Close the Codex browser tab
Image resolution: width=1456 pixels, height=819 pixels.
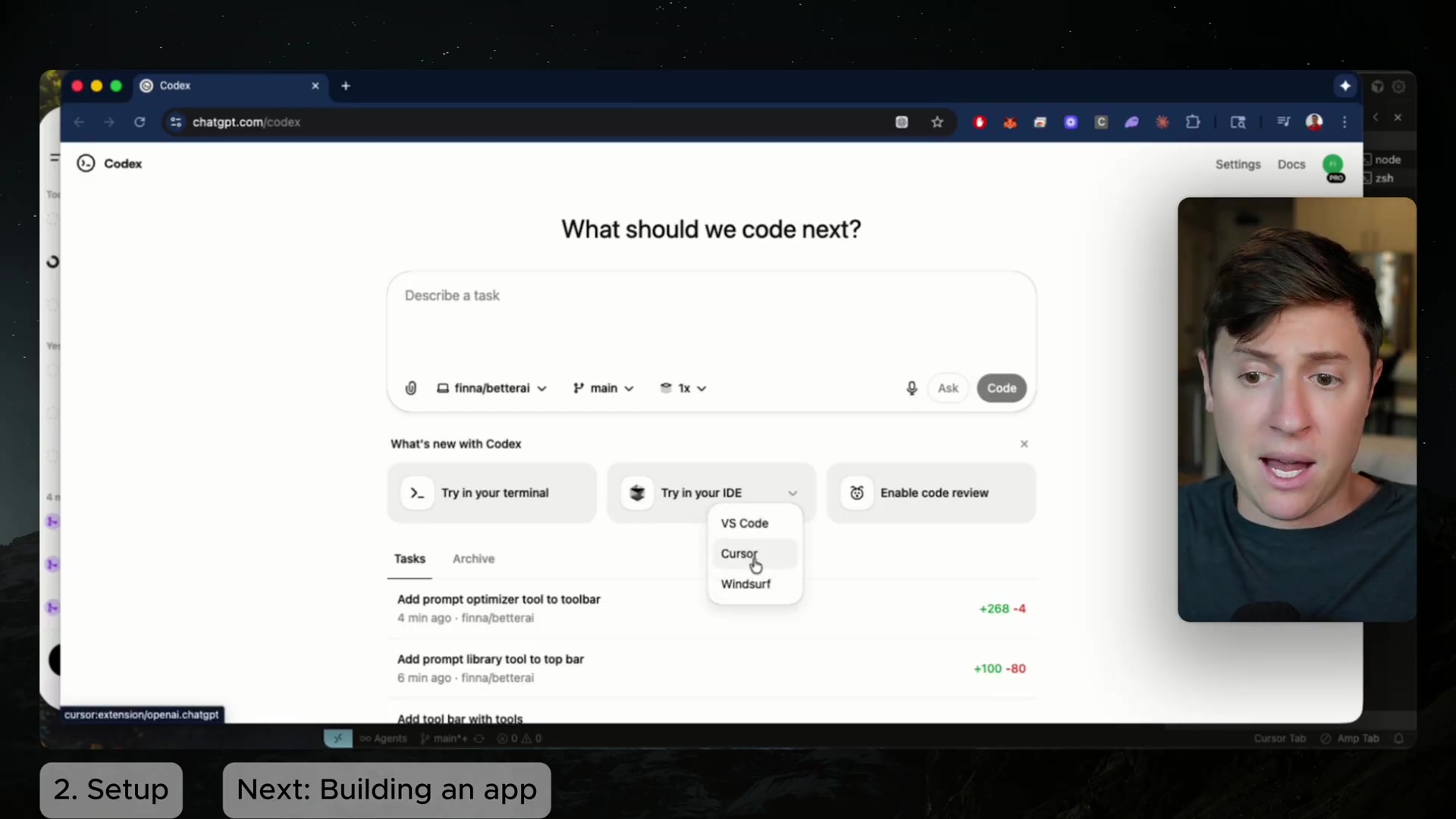pos(315,86)
